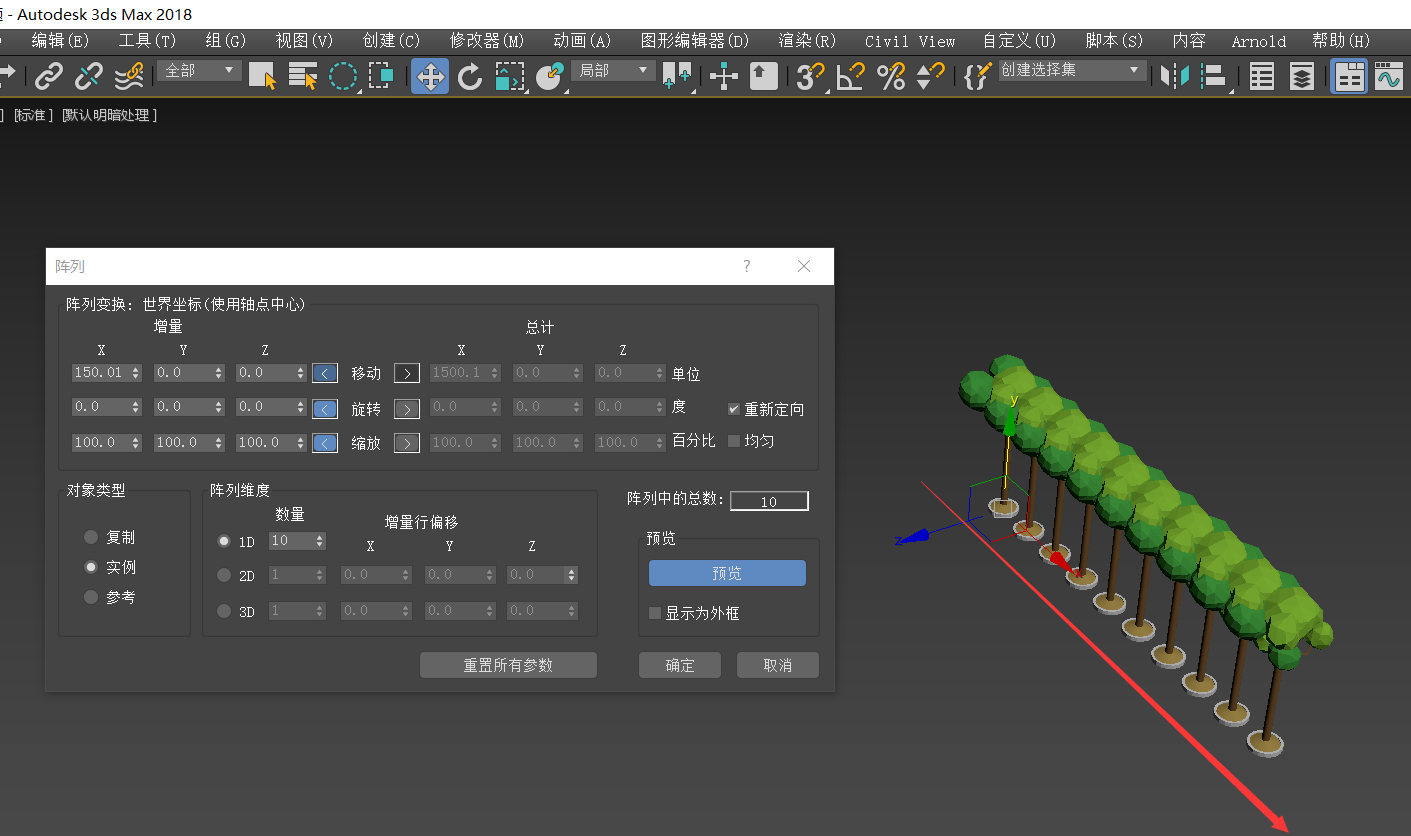Image resolution: width=1411 pixels, height=836 pixels.
Task: Click the right arrow button beside 移动
Action: point(406,373)
